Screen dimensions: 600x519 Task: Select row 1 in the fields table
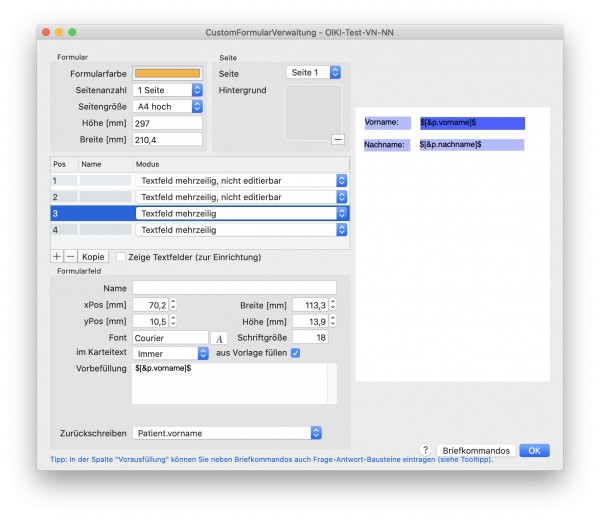pyautogui.click(x=200, y=180)
